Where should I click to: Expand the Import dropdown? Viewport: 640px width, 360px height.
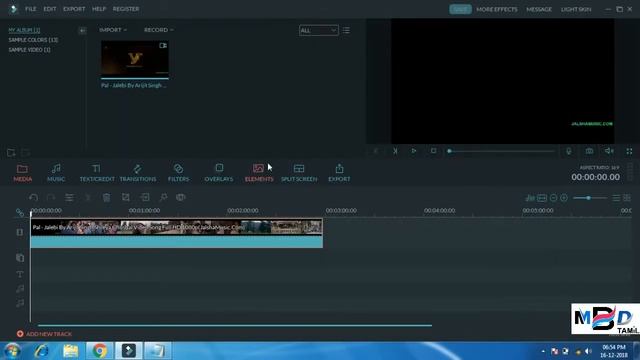(113, 30)
